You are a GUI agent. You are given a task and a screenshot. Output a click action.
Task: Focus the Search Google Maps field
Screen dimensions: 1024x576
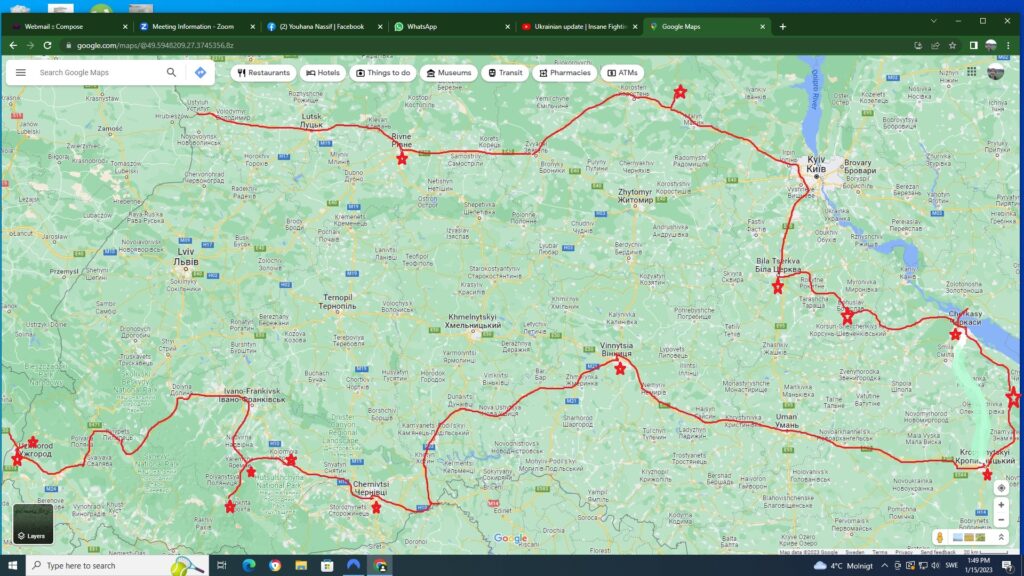tap(98, 72)
